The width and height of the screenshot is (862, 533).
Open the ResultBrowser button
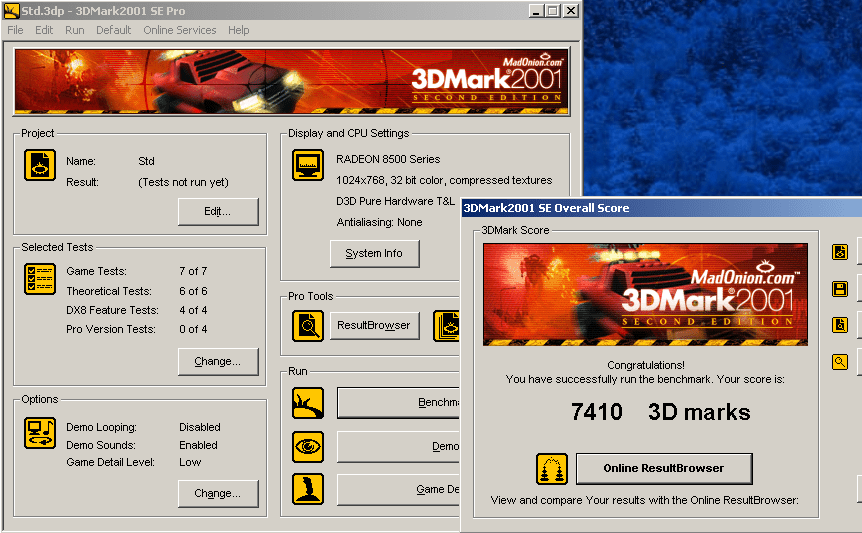pyautogui.click(x=374, y=325)
